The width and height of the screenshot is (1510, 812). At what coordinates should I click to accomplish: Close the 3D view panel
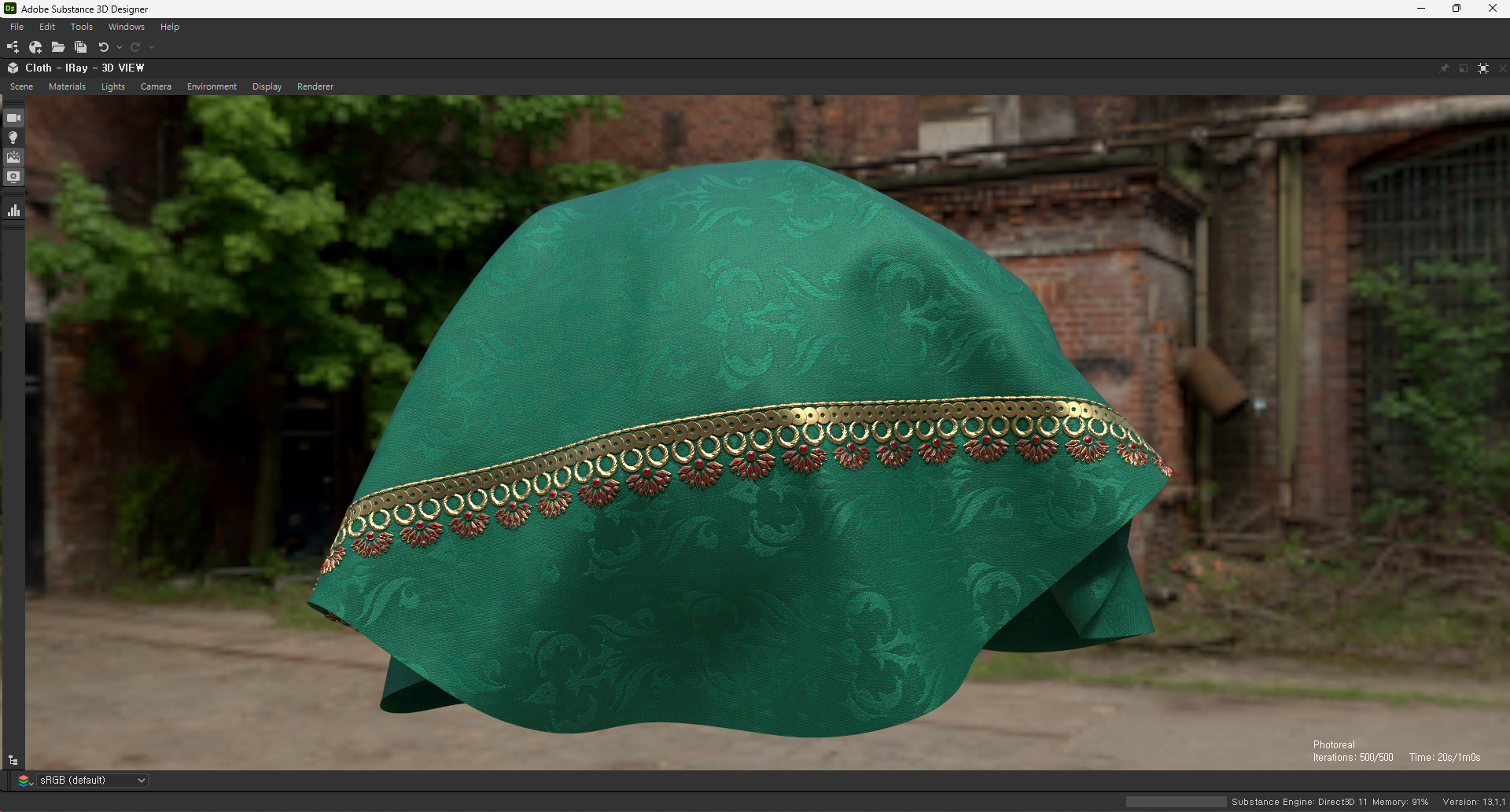click(1502, 68)
